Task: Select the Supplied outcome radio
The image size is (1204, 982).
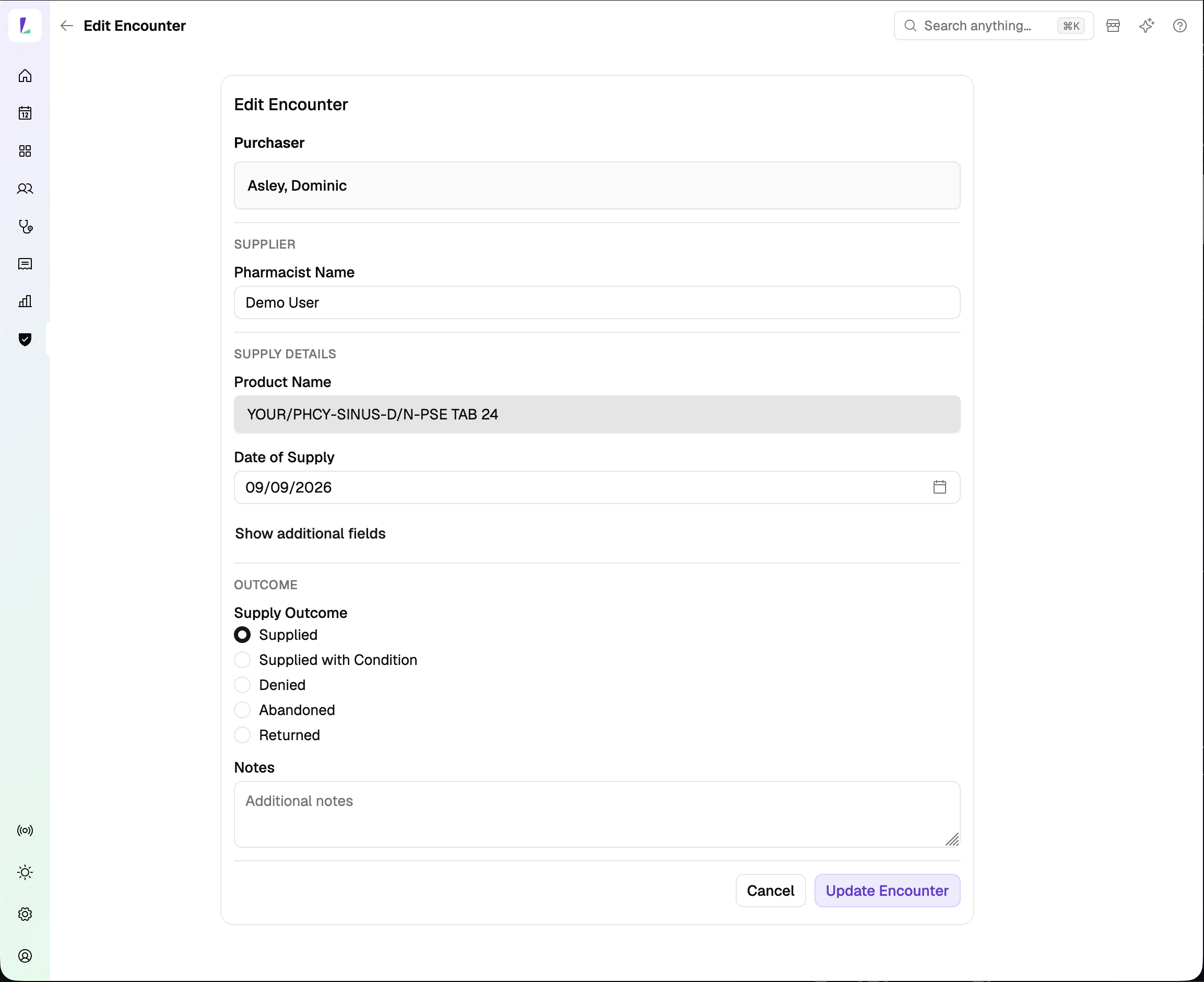Action: click(x=242, y=635)
